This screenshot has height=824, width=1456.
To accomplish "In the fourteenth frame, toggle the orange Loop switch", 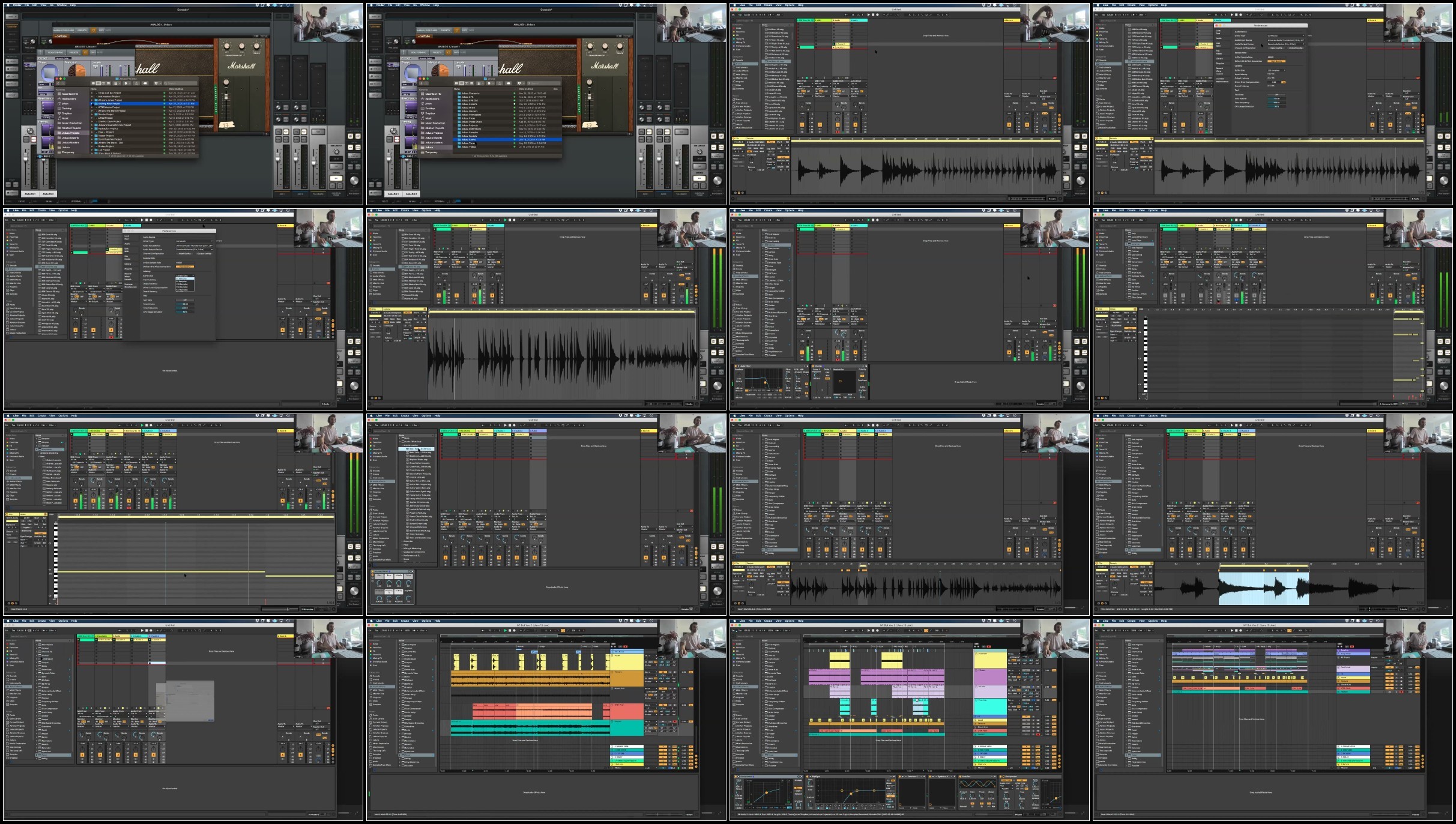I will pyautogui.click(x=563, y=631).
